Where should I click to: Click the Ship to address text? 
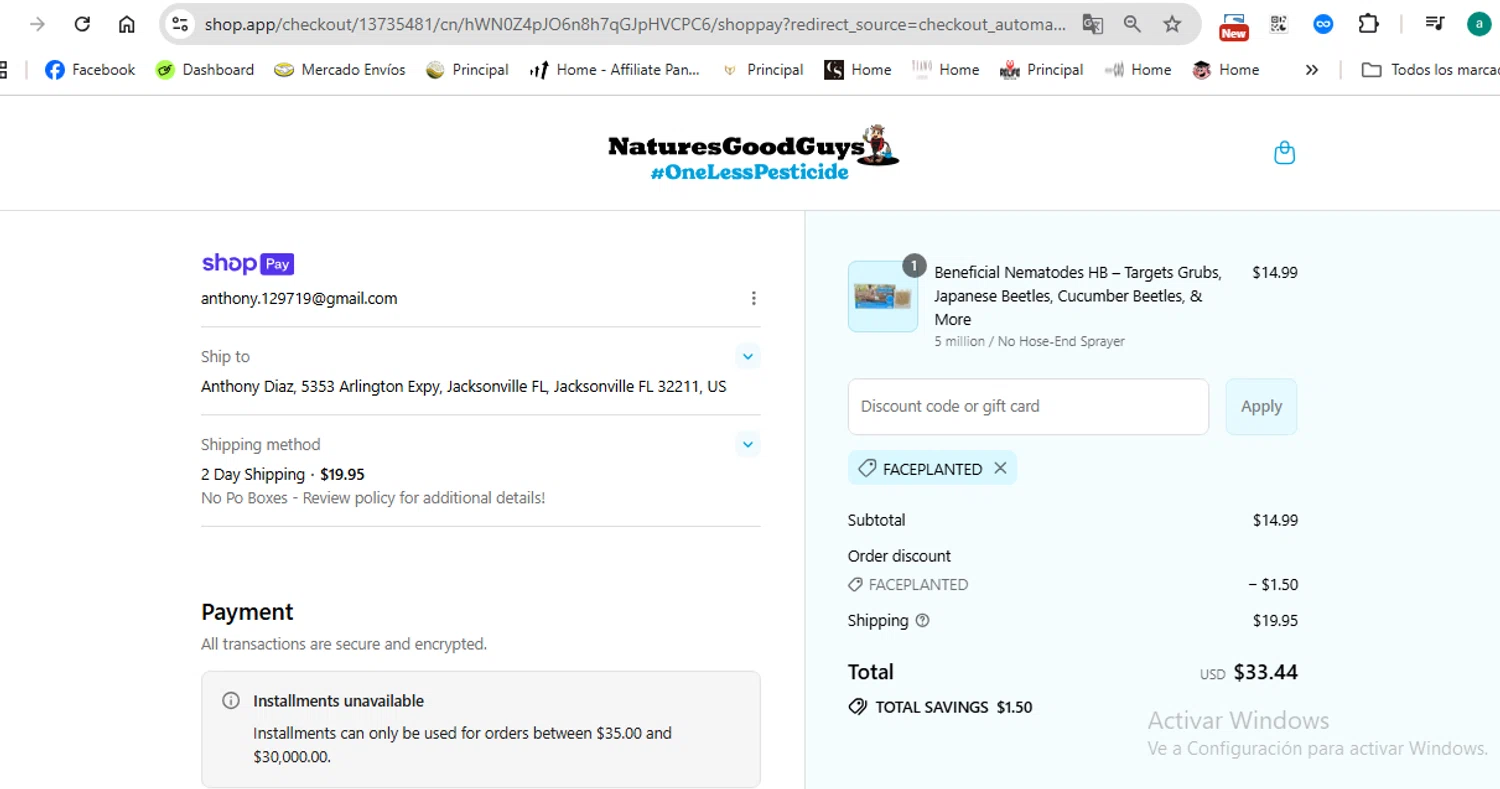pos(464,386)
